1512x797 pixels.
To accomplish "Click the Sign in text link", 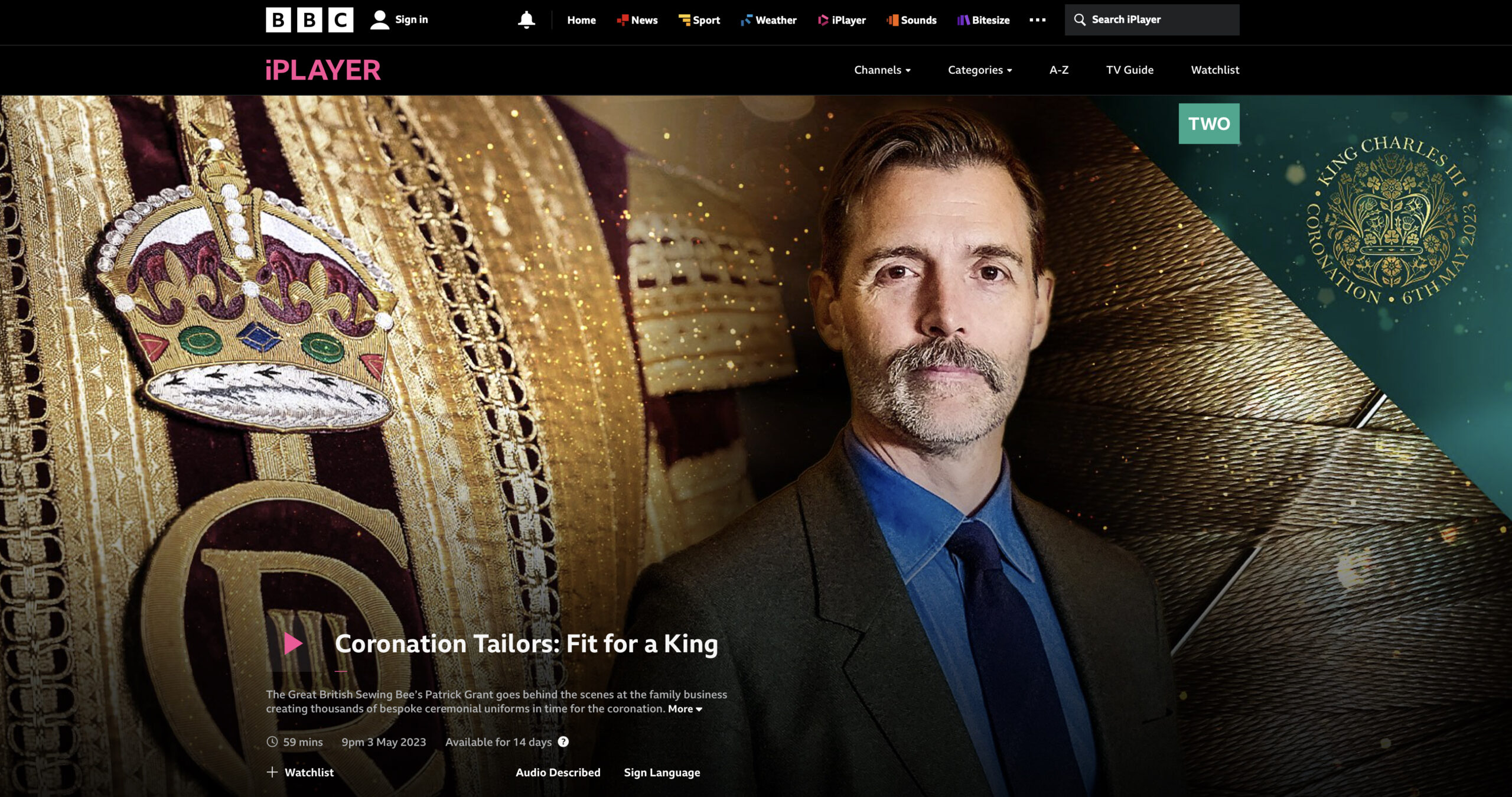I will [411, 19].
